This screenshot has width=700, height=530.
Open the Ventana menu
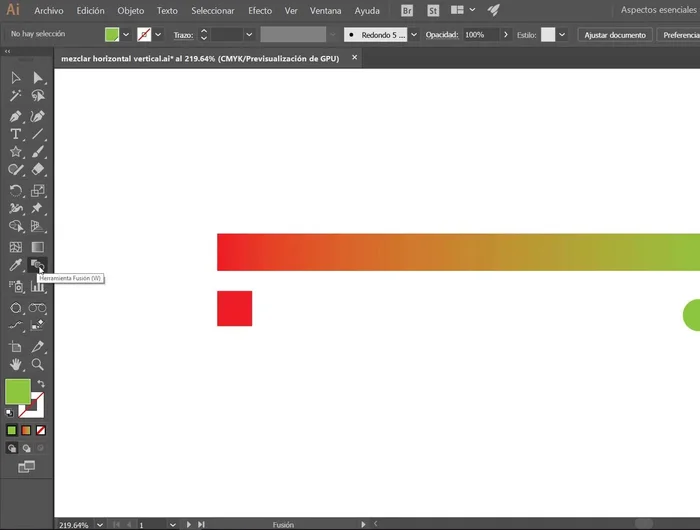(x=325, y=10)
